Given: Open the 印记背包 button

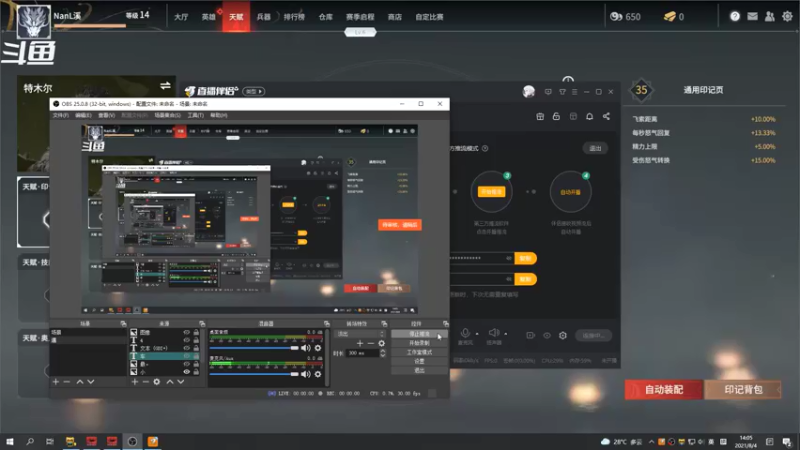Looking at the screenshot, I should 743,390.
